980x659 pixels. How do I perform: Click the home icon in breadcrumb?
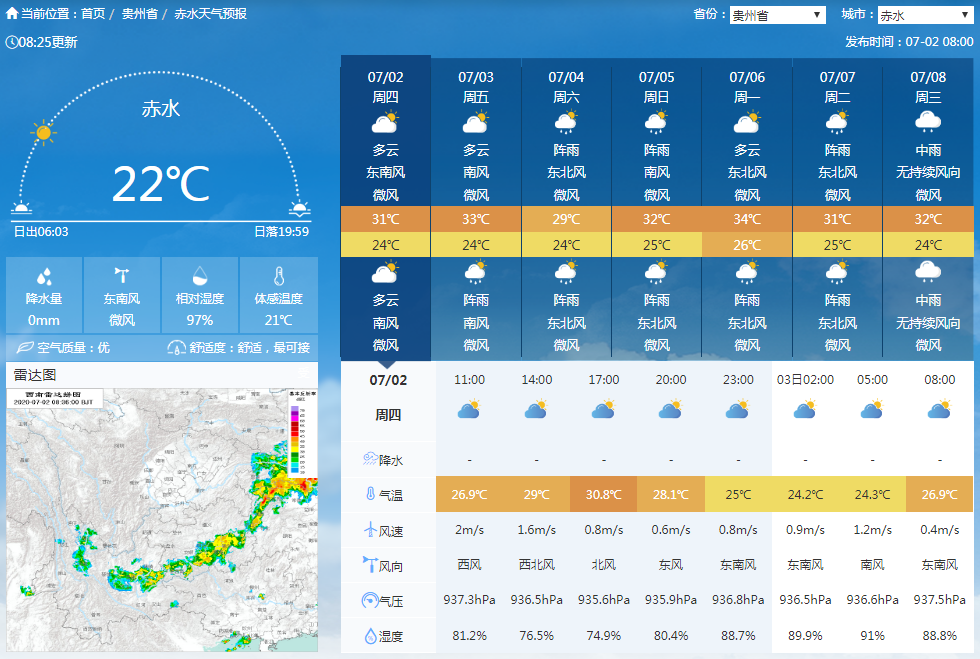(12, 13)
